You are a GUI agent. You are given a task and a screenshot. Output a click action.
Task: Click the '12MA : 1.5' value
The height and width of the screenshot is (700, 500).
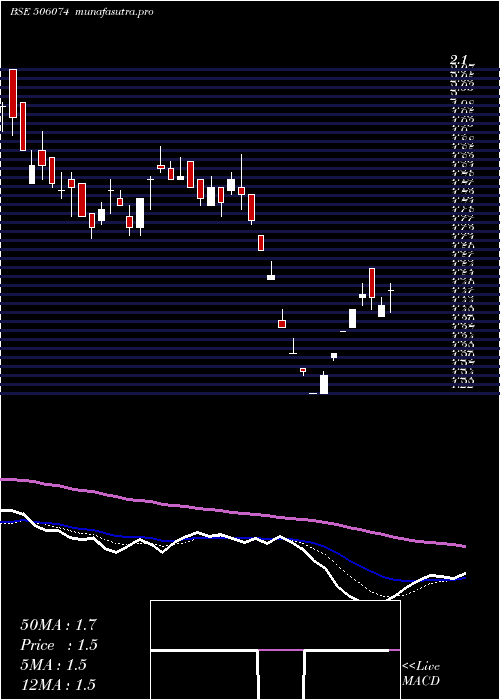[x=58, y=685]
